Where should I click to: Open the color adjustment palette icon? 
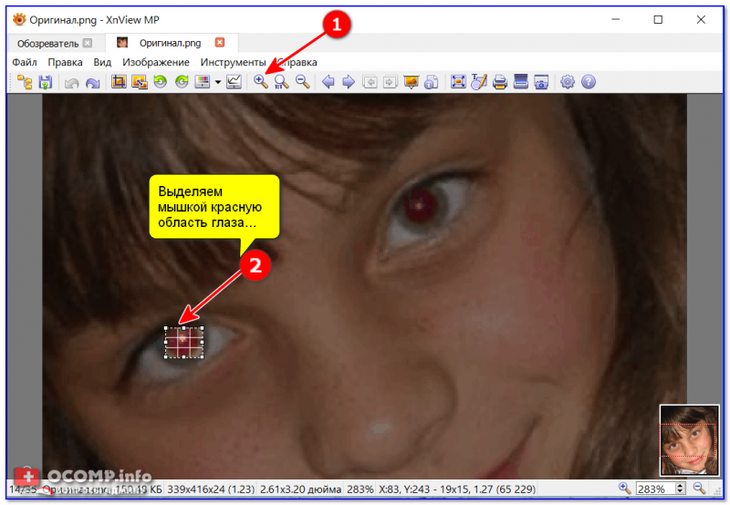click(203, 82)
